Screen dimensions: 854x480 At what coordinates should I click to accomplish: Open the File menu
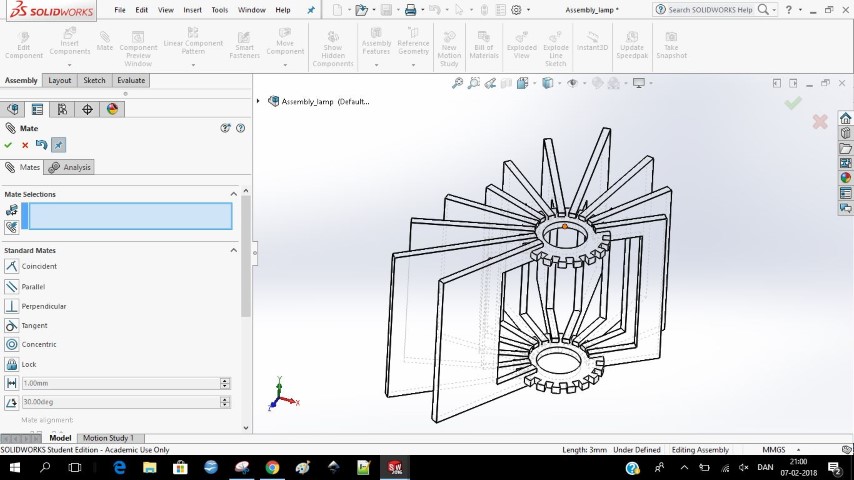tap(120, 10)
